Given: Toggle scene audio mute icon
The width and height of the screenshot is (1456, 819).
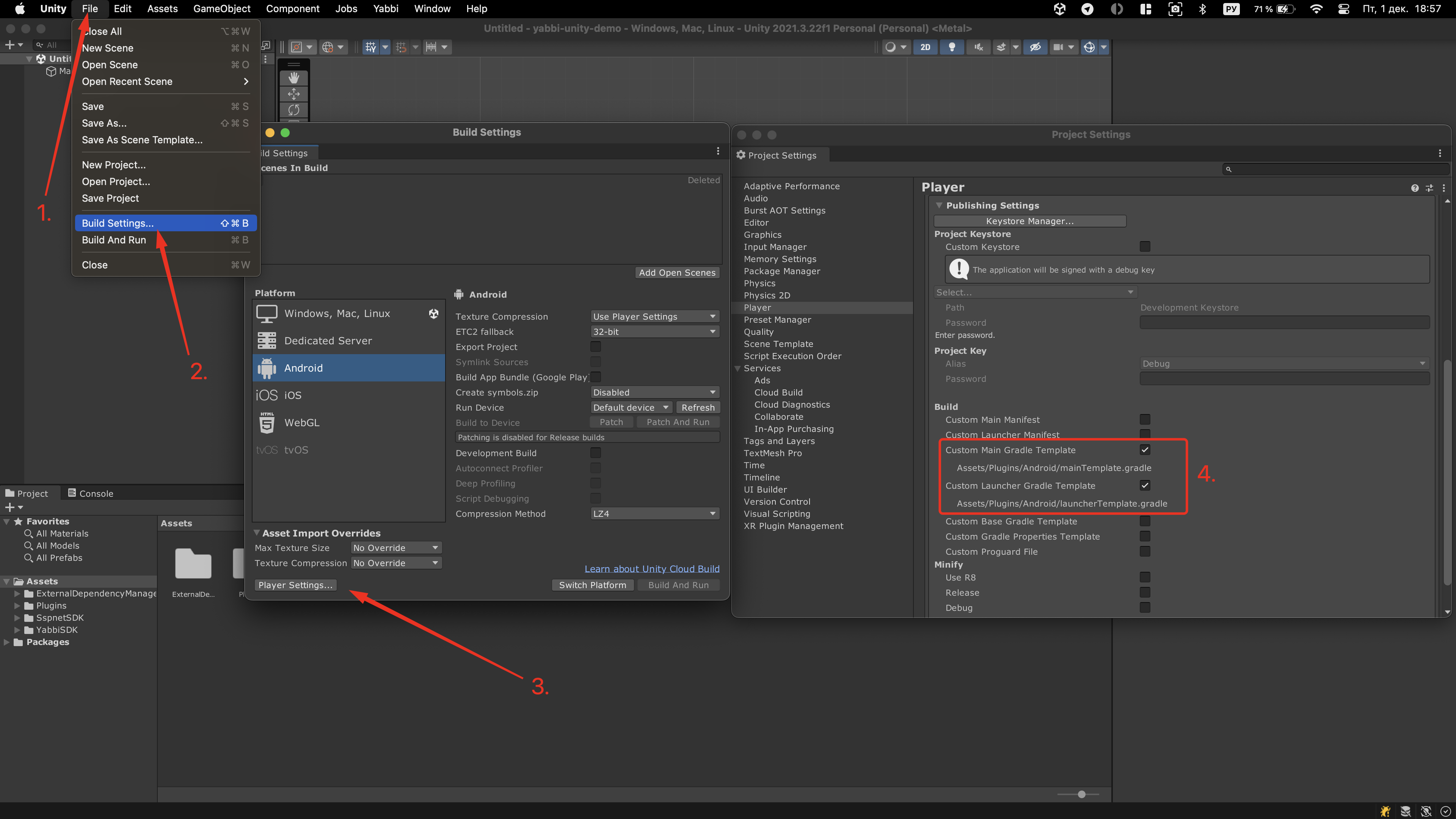Looking at the screenshot, I should coord(978,47).
